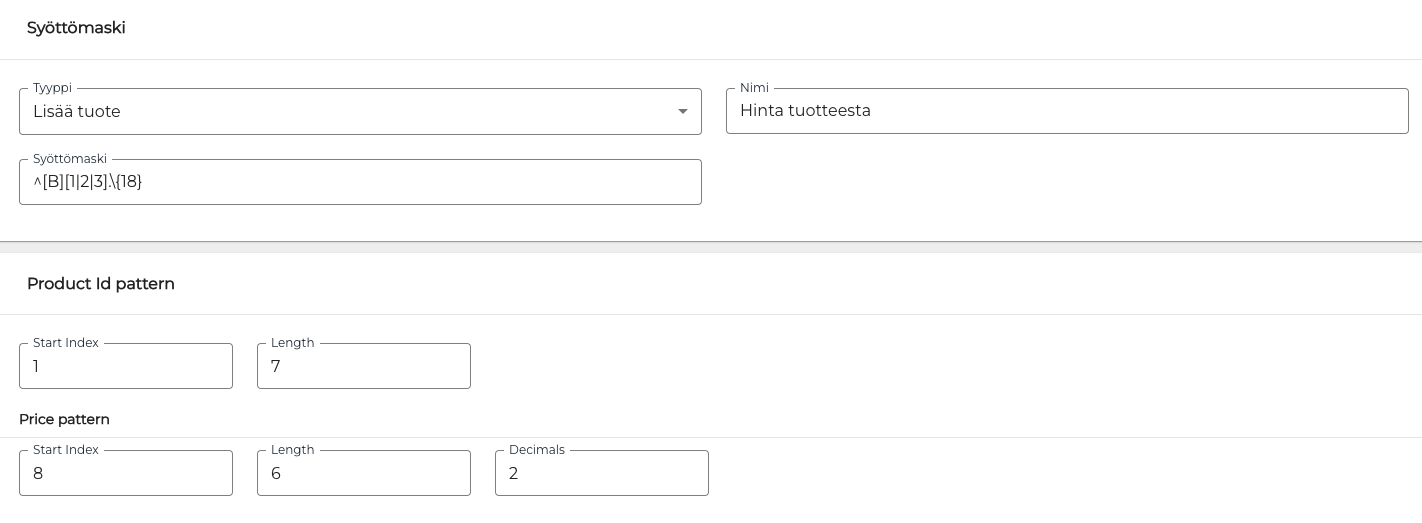Image resolution: width=1422 pixels, height=523 pixels.
Task: Click the 'Decimals' field label
Action: [537, 450]
